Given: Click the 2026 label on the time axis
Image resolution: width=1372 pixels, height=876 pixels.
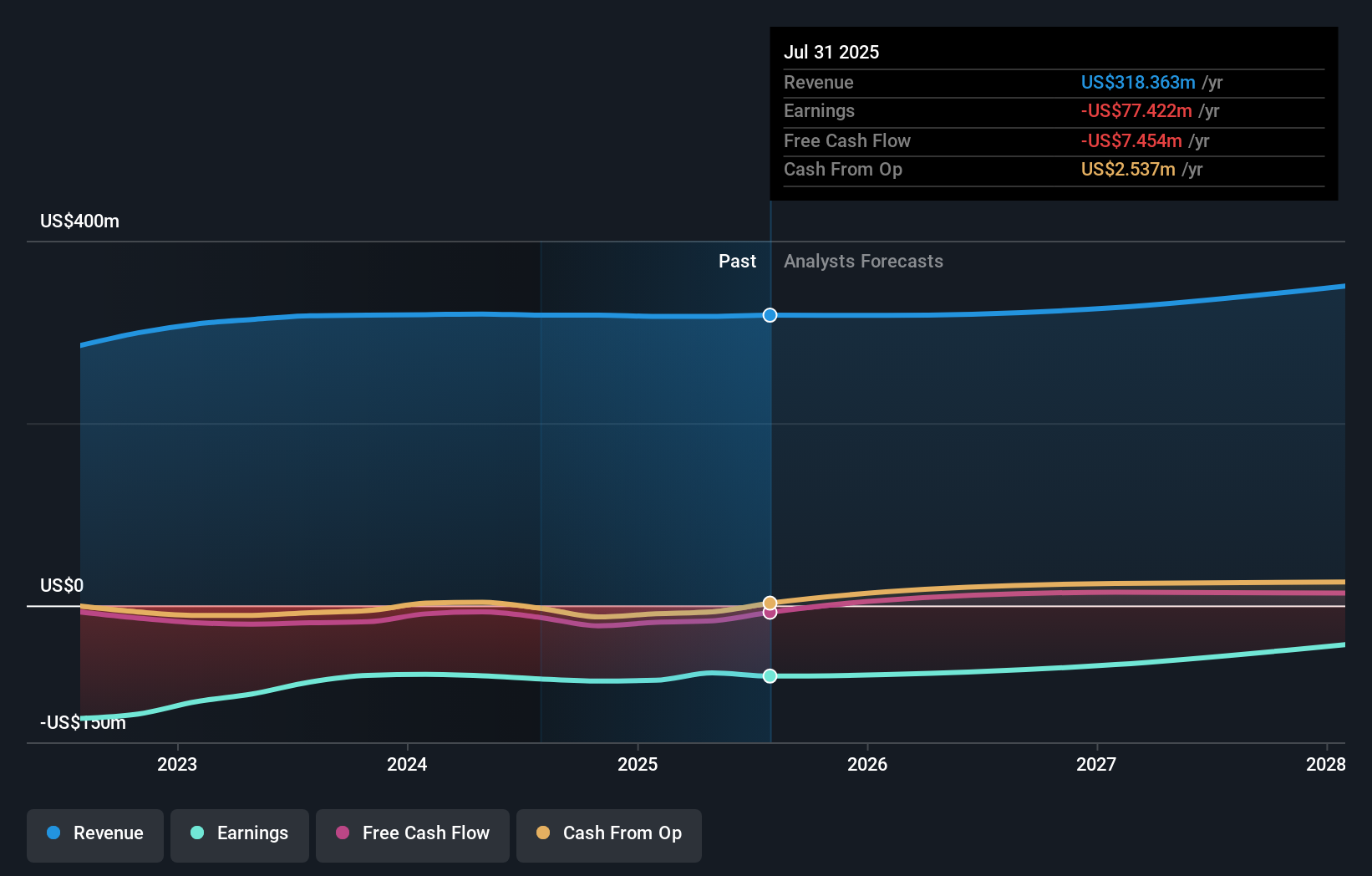Looking at the screenshot, I should pyautogui.click(x=868, y=764).
